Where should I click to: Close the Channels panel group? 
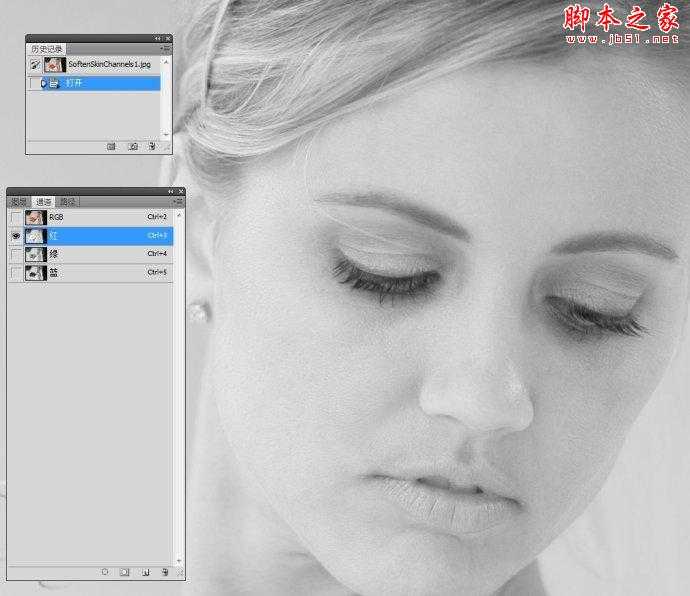[181, 191]
